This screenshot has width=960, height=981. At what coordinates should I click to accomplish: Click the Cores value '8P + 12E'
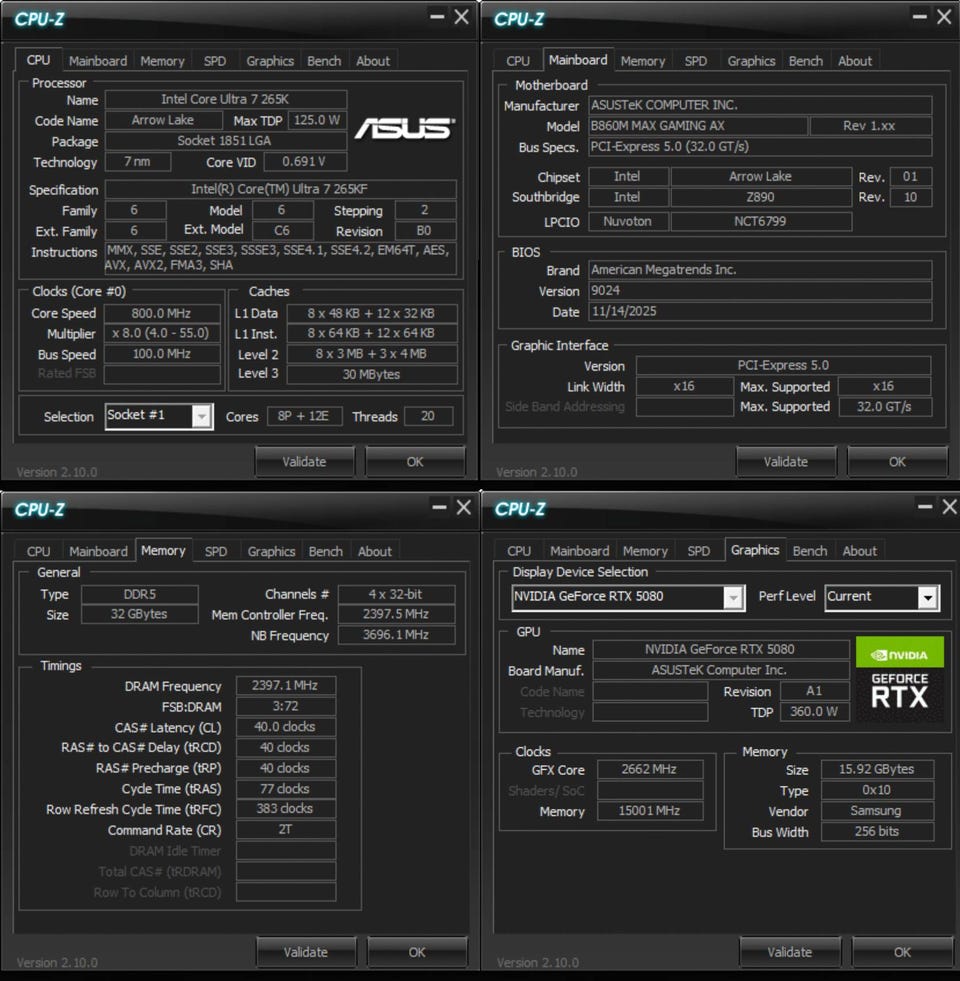(x=304, y=416)
